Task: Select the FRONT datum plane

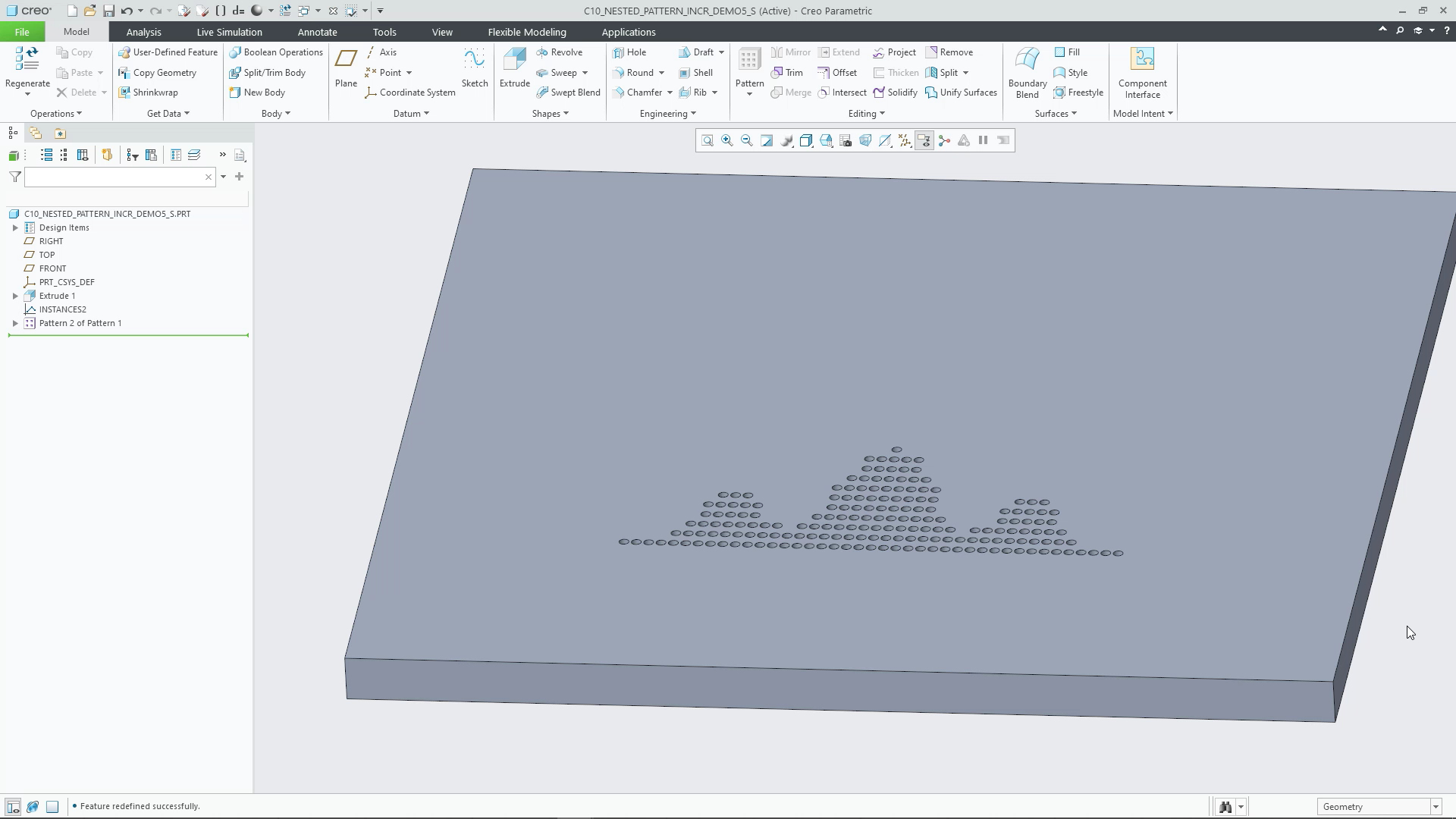Action: click(x=53, y=268)
